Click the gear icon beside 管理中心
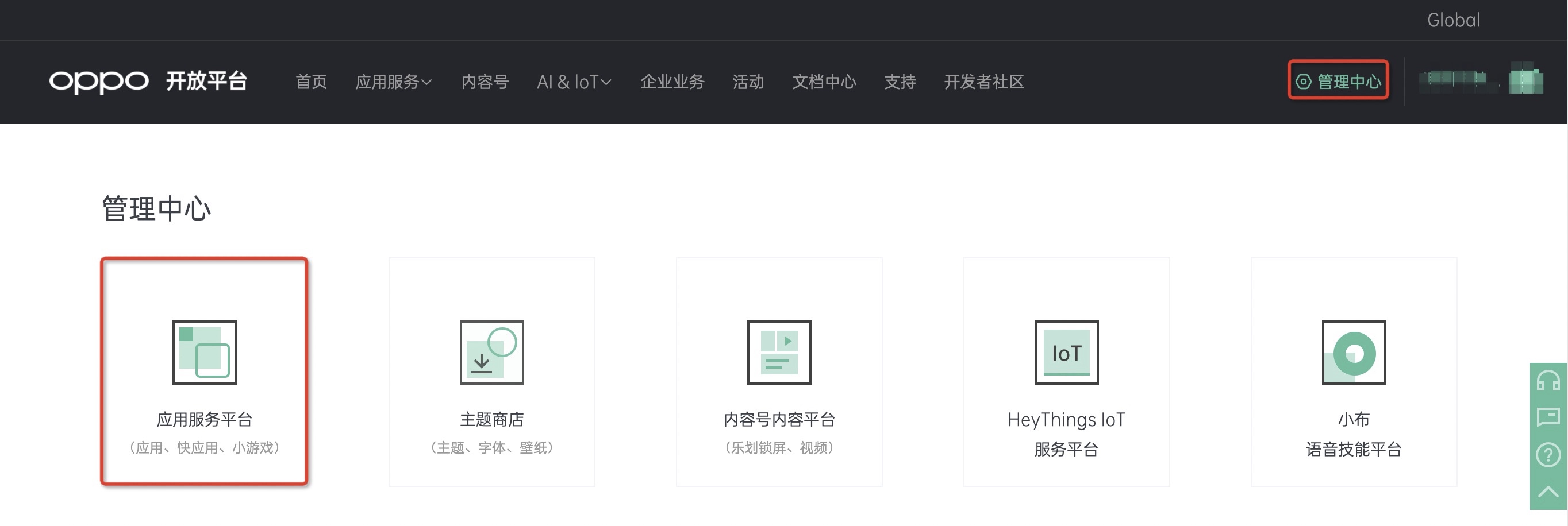Screen dimensions: 1568x526 [x=1303, y=82]
